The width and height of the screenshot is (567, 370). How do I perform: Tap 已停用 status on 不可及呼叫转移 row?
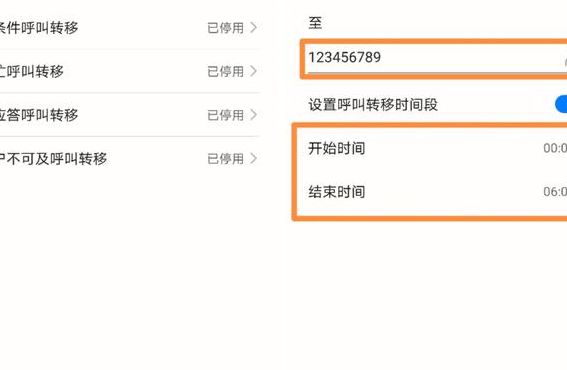pyautogui.click(x=226, y=159)
